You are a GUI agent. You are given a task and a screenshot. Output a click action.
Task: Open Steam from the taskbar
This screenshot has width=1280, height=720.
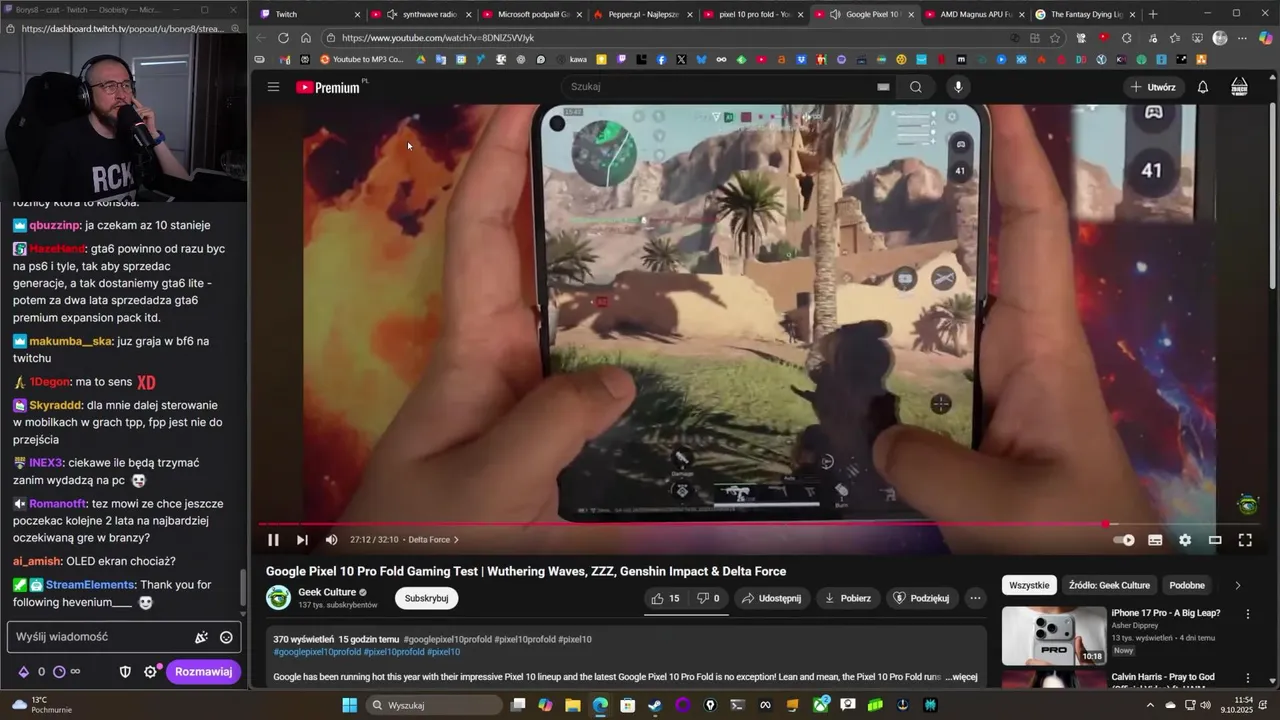click(655, 705)
